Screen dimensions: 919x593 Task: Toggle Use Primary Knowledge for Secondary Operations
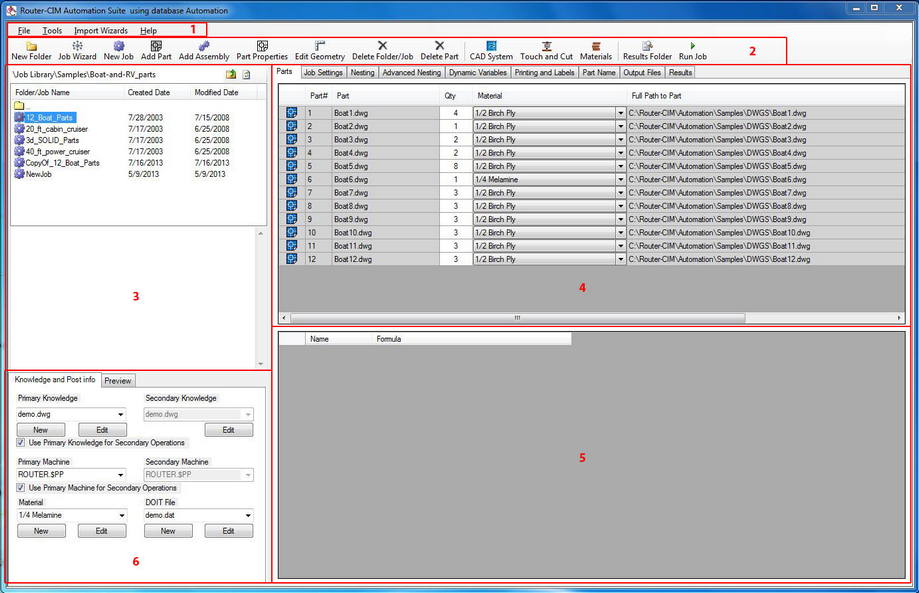(x=21, y=442)
